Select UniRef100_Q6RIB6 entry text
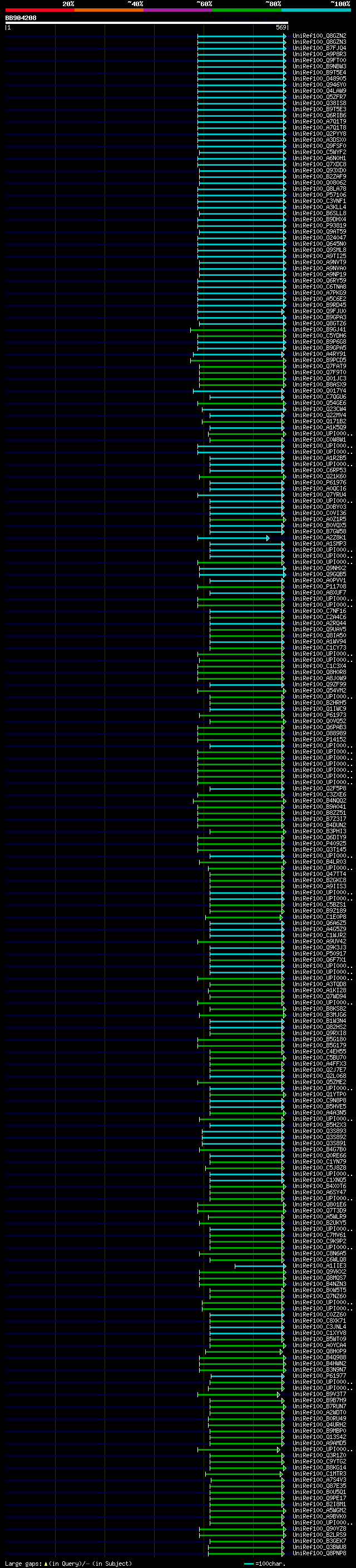 319,116
